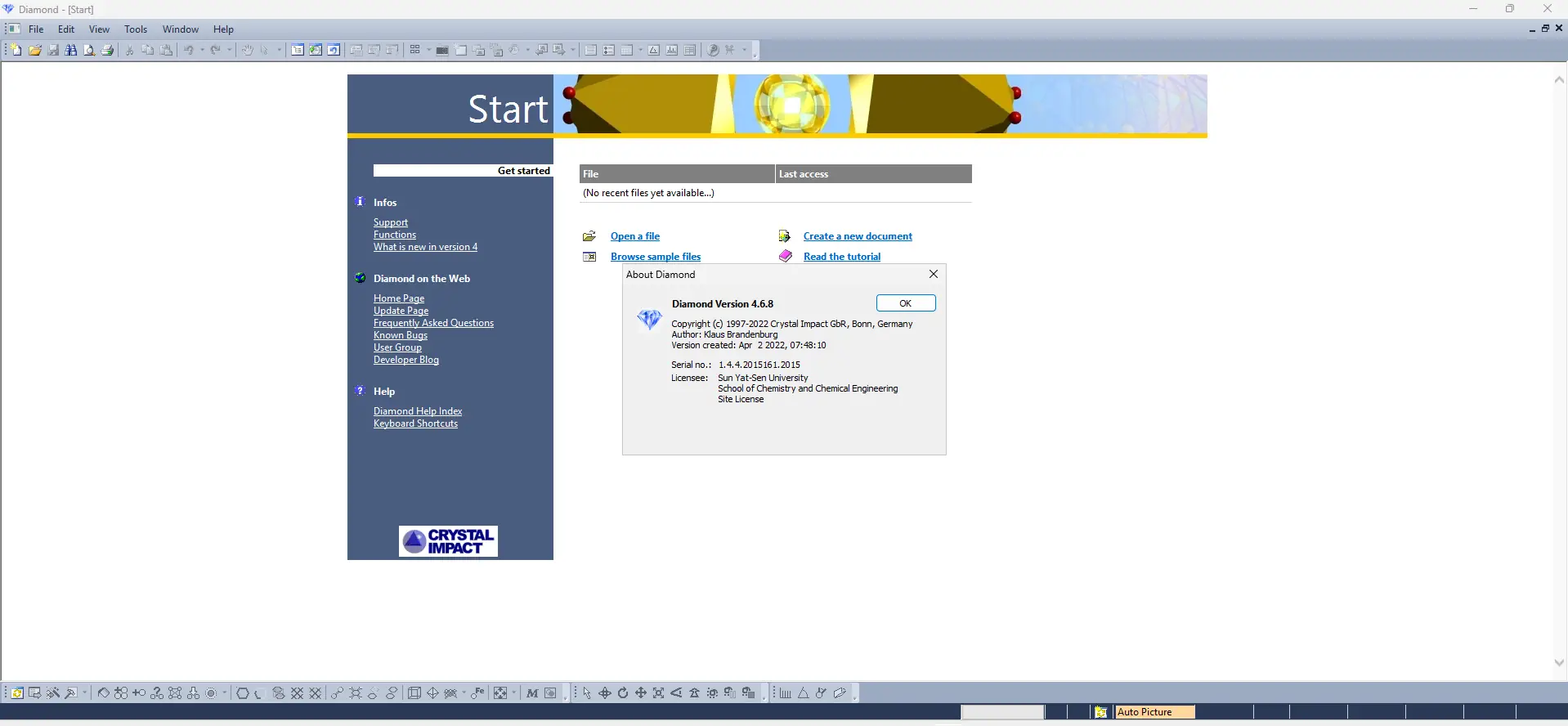The width and height of the screenshot is (1568, 726).
Task: Click the Undo arrow icon
Action: coord(189,50)
